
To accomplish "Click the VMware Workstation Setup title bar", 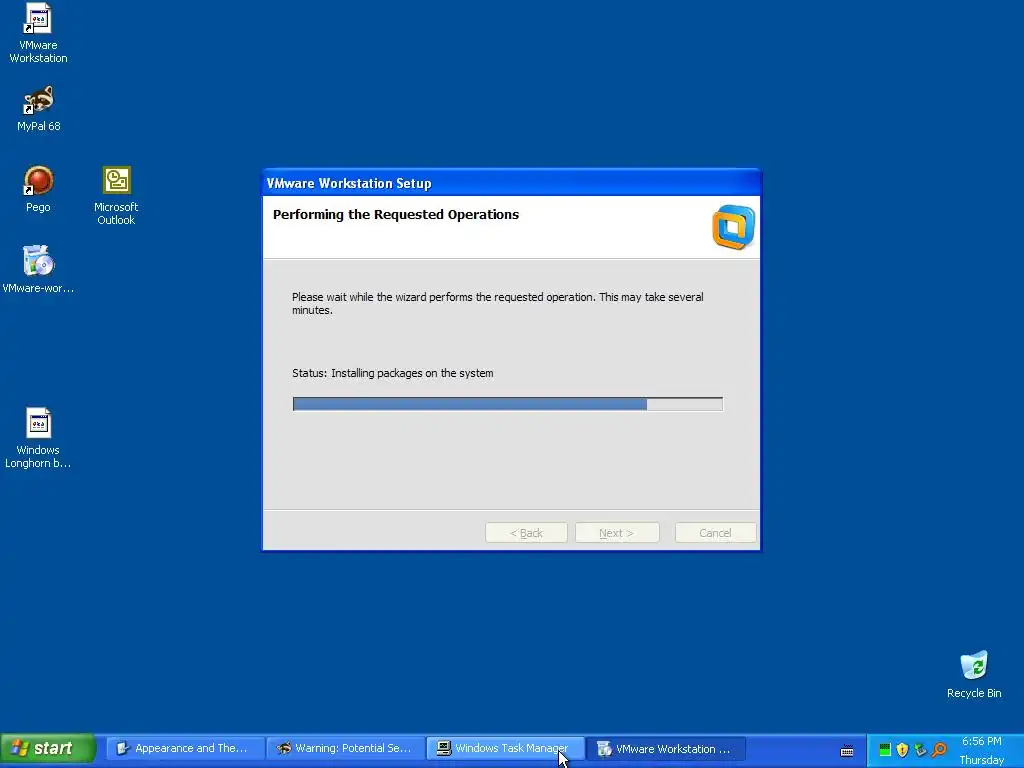I will point(511,183).
